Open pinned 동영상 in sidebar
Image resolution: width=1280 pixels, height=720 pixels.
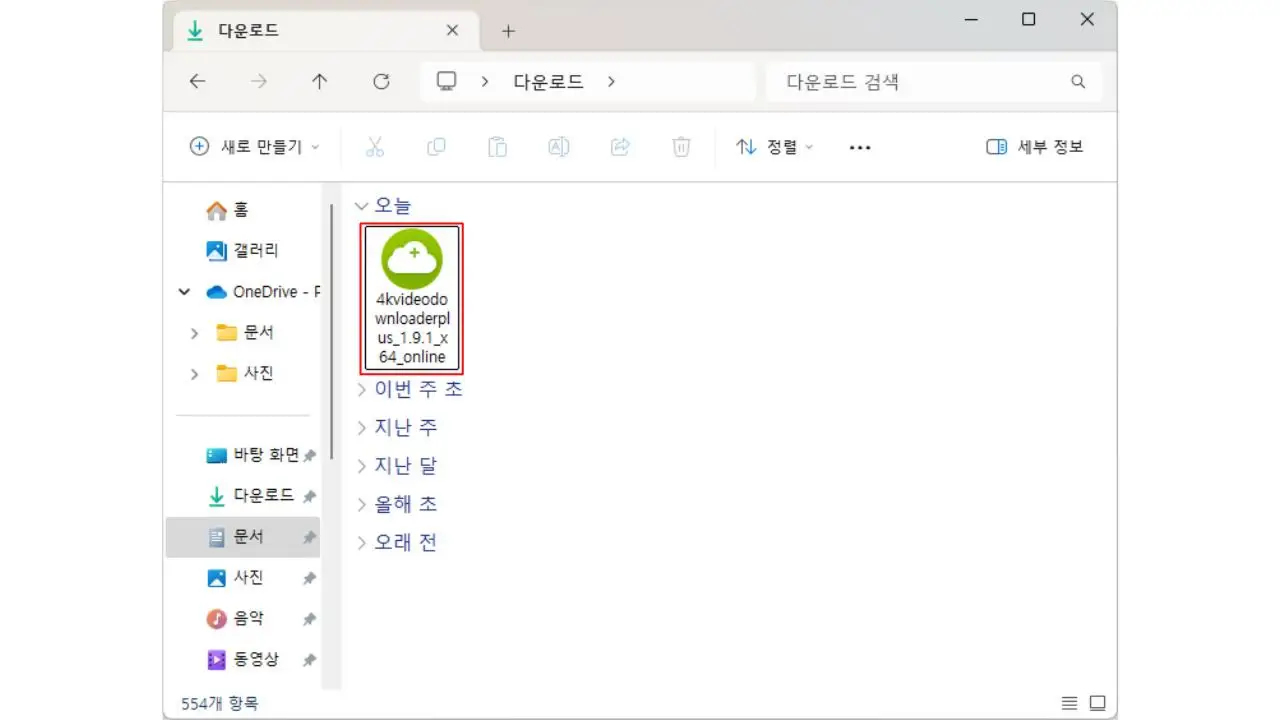click(x=243, y=660)
